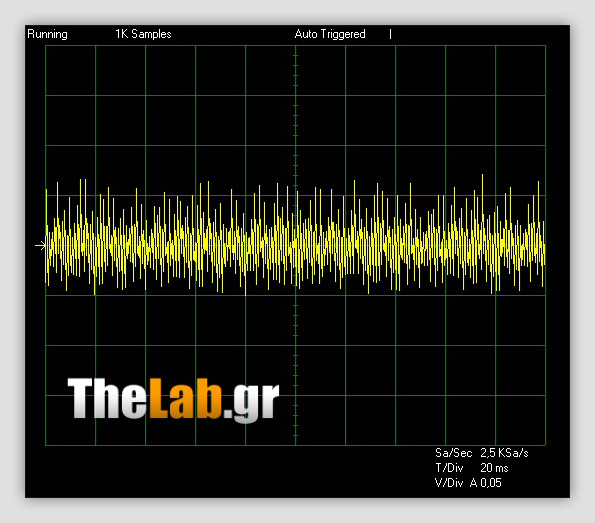
Task: Click the TheLab.gr watermark logo
Action: pyautogui.click(x=173, y=399)
